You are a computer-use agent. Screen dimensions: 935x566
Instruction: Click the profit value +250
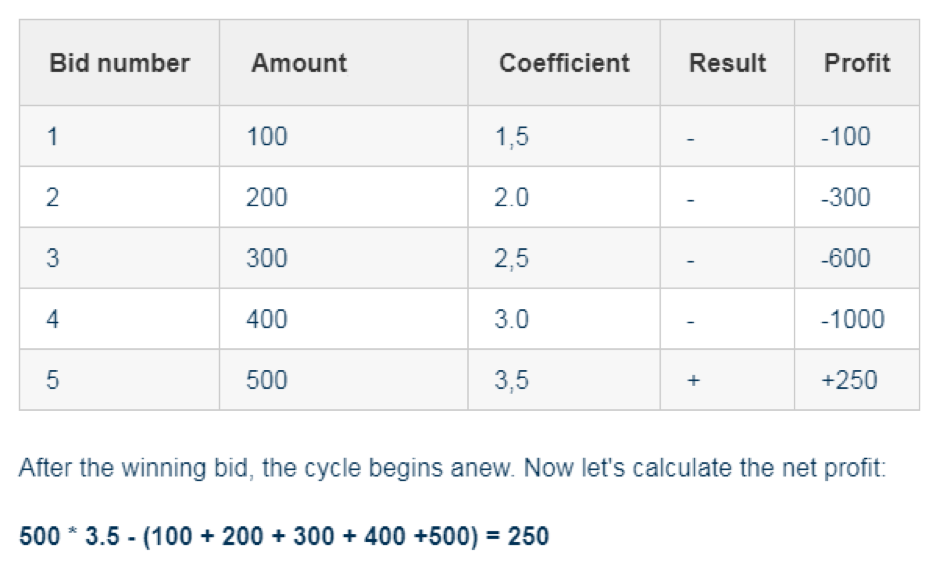click(x=849, y=380)
